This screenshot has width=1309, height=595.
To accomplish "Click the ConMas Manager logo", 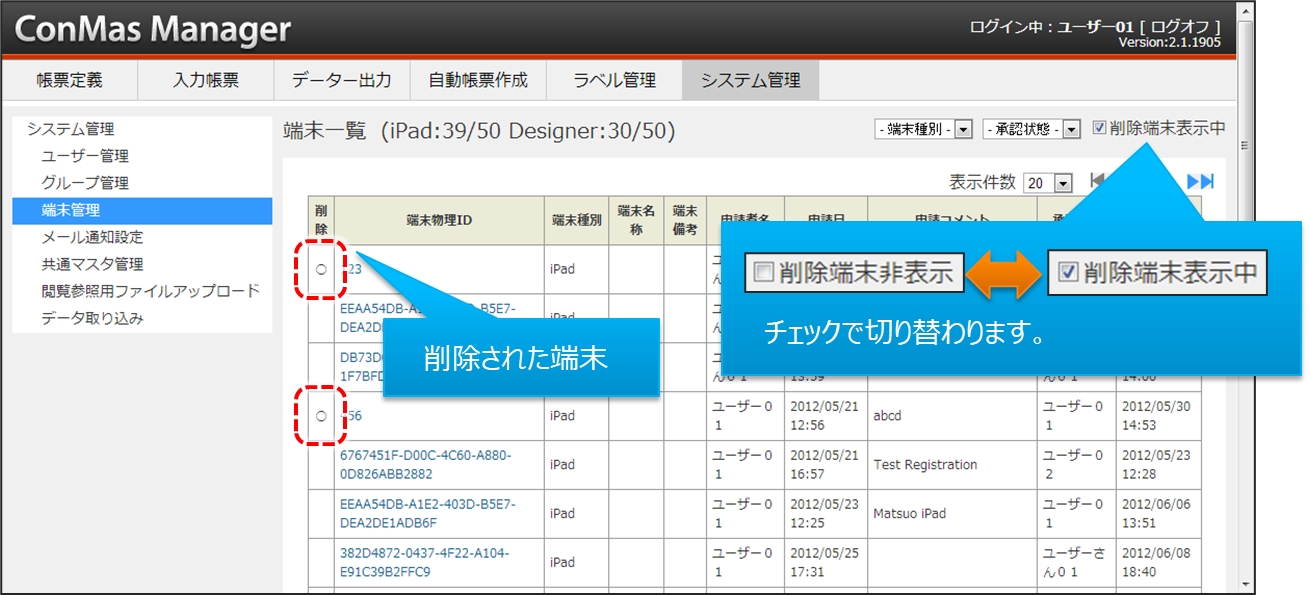I will (x=153, y=29).
